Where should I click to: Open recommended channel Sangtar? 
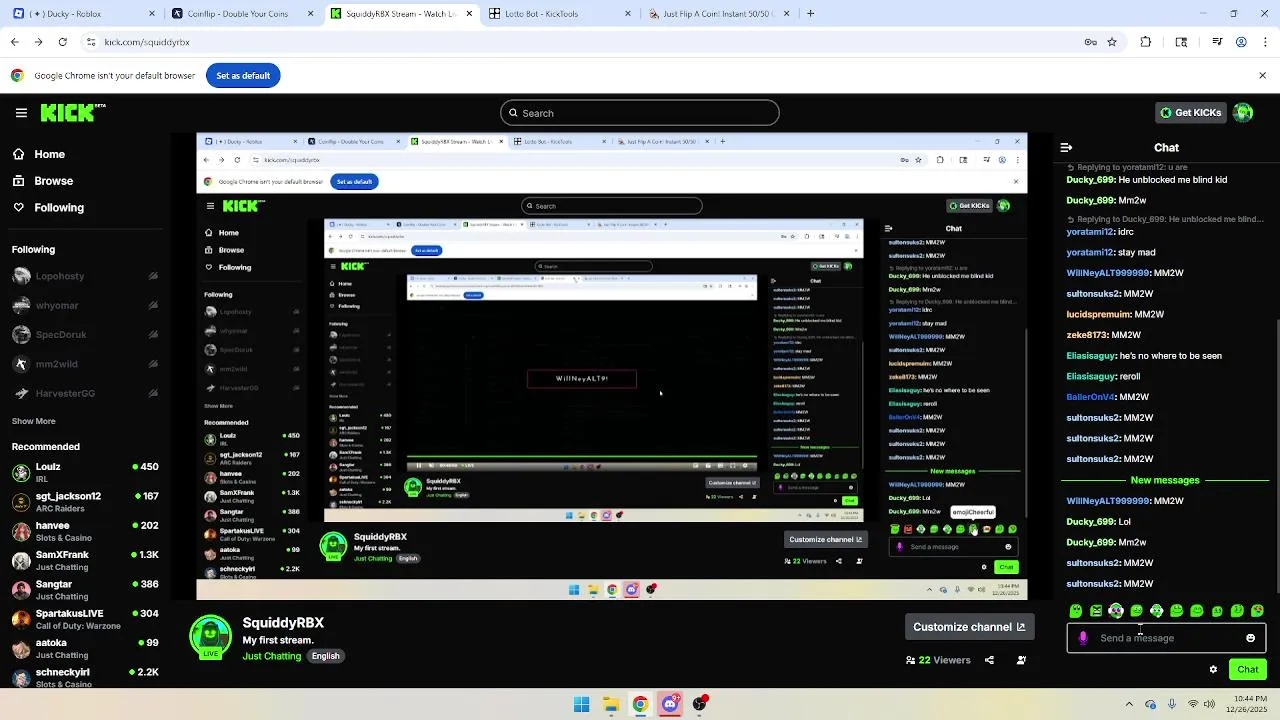click(85, 590)
